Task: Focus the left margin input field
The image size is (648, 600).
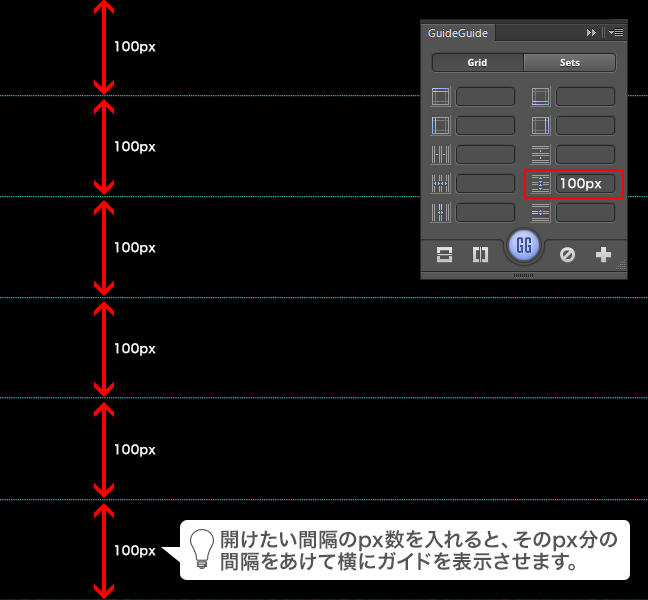Action: pyautogui.click(x=486, y=126)
